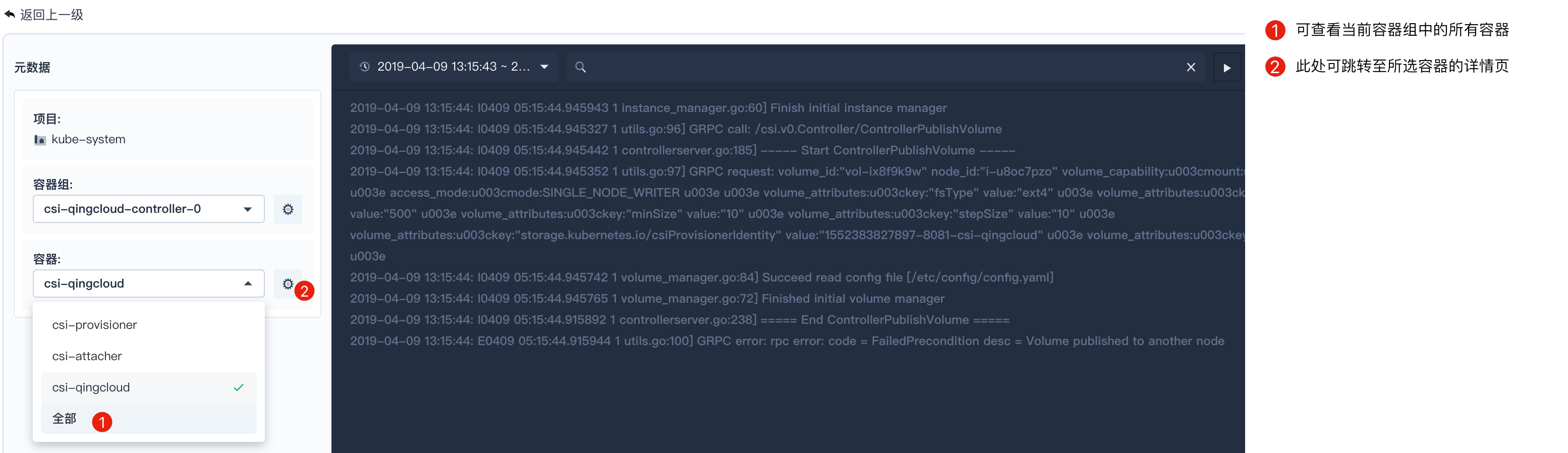1568x453 pixels.
Task: Click the log line with GRPC error
Action: (787, 341)
